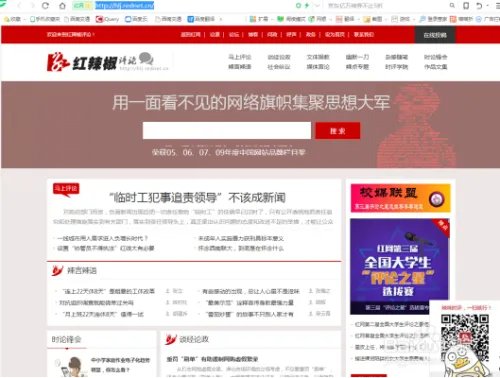Open article 月上班22天连休8天 值得一试
500x378 pixels.
coord(103,314)
